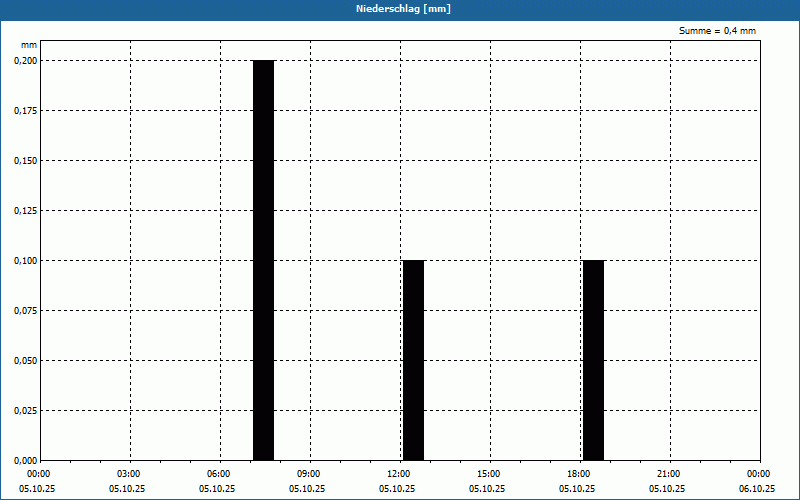Click the 0,000 y-axis value
The height and width of the screenshot is (500, 800).
pos(26,461)
